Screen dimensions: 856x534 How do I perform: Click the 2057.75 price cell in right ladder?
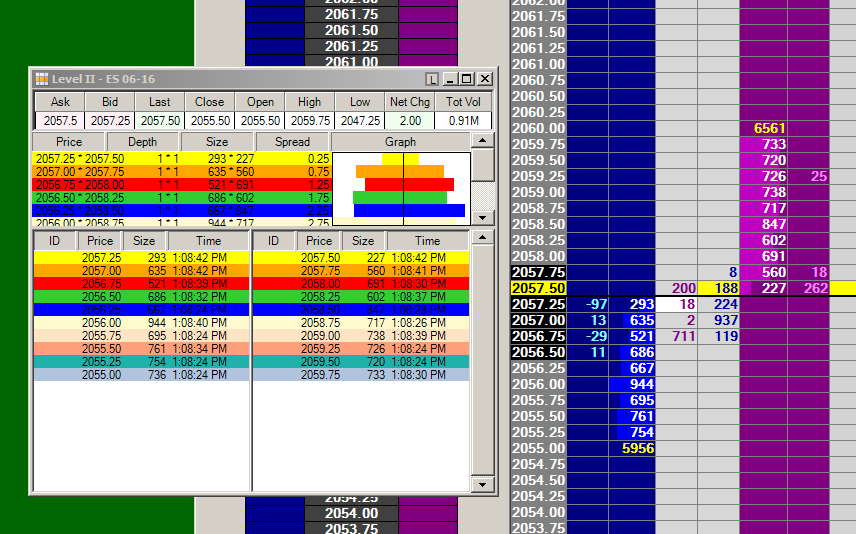[538, 272]
